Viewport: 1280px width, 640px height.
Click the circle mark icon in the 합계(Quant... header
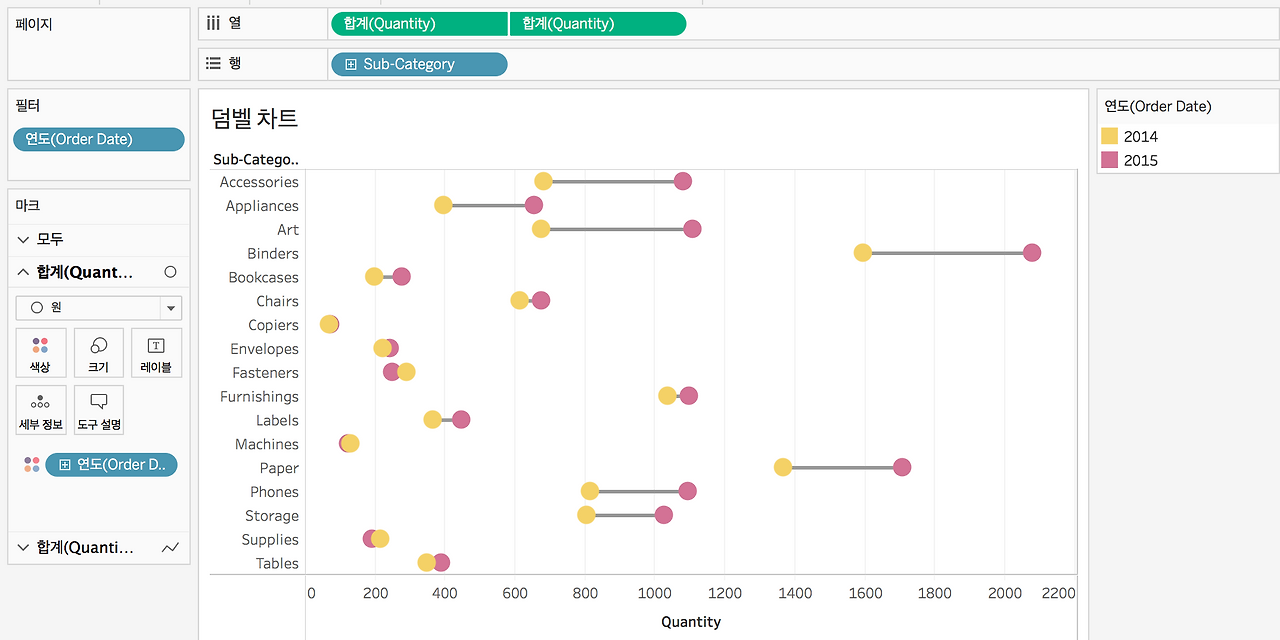(x=170, y=272)
